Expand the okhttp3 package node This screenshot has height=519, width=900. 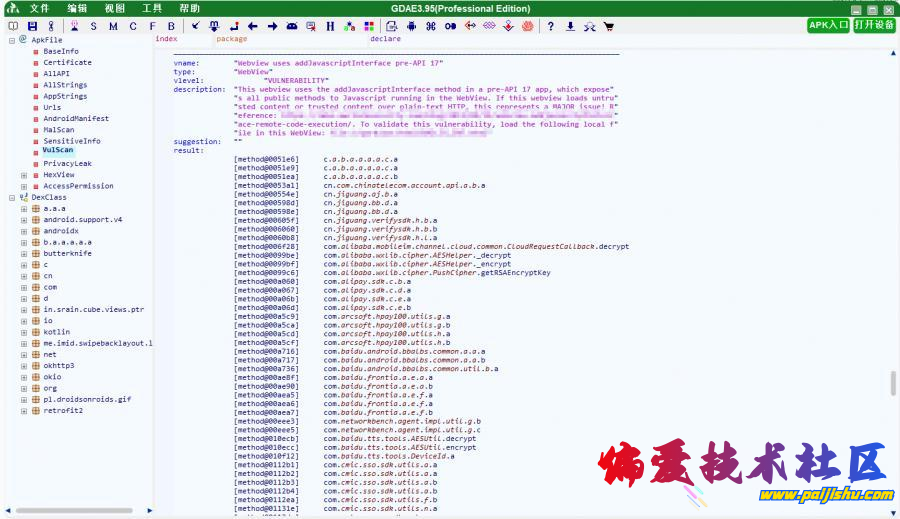pos(24,366)
